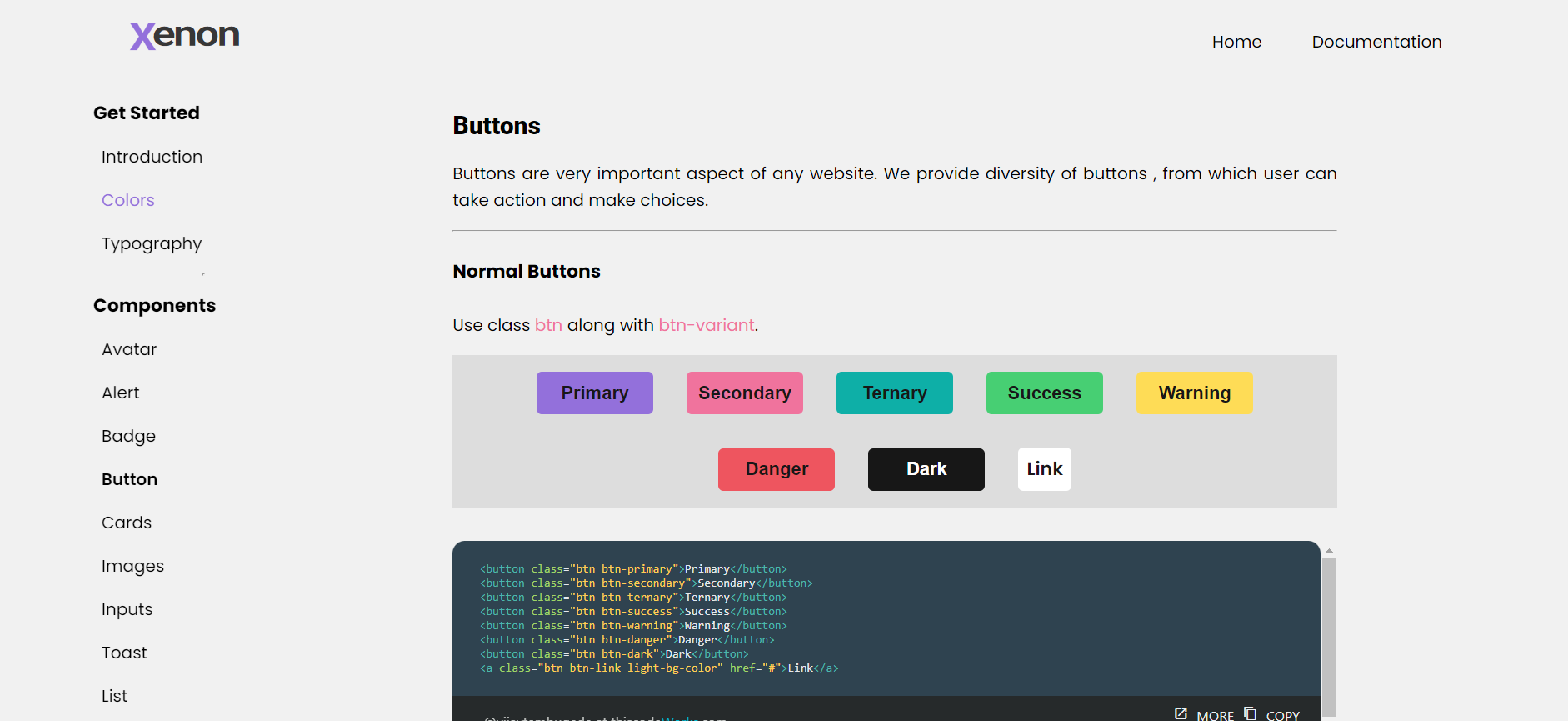Viewport: 1568px width, 721px height.
Task: Click the pink 'btn-variant' inline code text
Action: point(707,325)
